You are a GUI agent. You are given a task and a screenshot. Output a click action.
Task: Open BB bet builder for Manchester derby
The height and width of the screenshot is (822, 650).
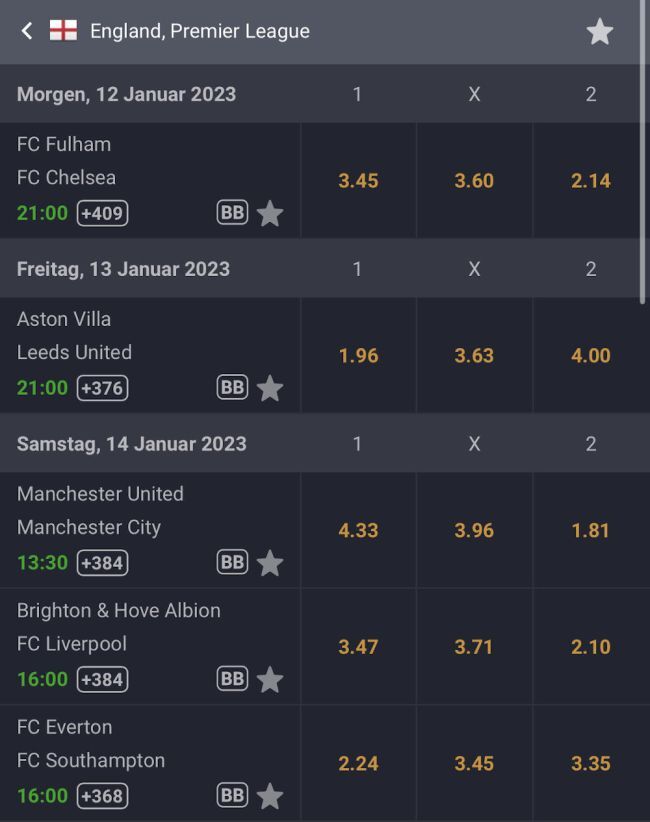[x=232, y=562]
